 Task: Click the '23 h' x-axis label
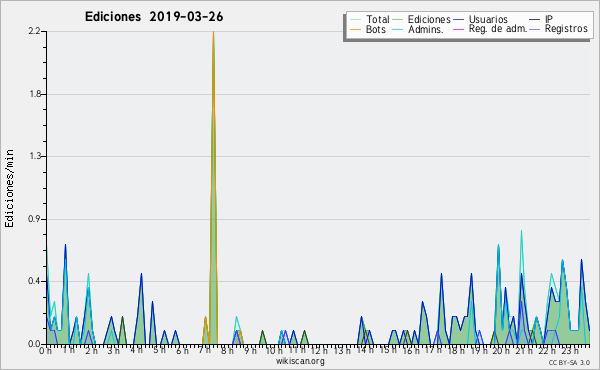point(569,350)
